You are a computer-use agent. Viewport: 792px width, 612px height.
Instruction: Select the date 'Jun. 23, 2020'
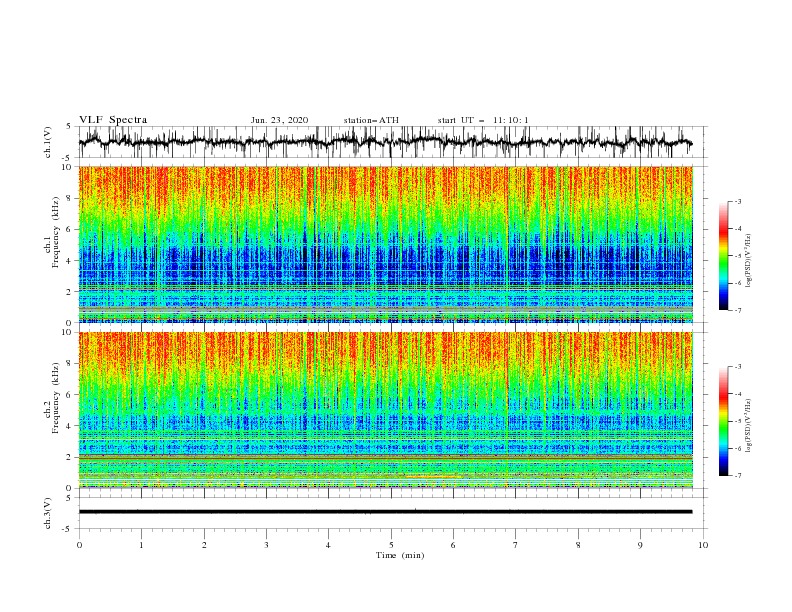click(279, 120)
